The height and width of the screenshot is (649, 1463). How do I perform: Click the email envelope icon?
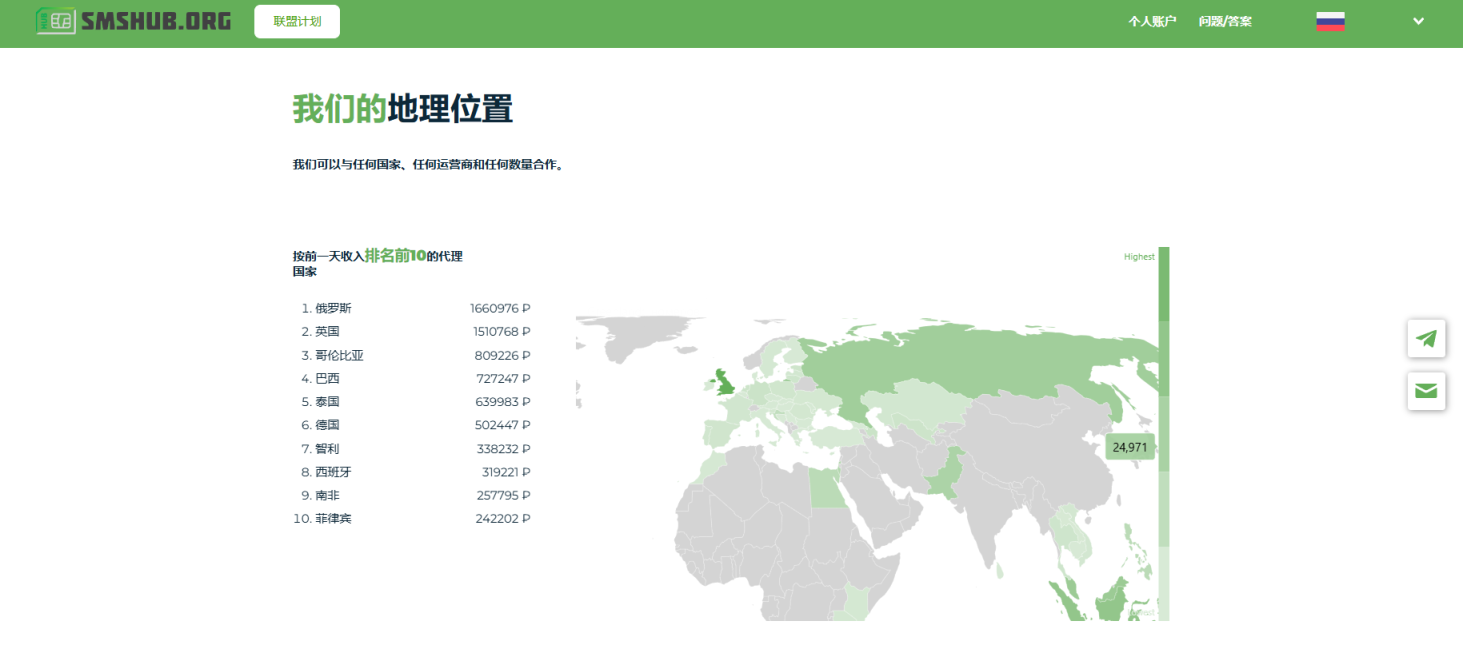click(1426, 391)
